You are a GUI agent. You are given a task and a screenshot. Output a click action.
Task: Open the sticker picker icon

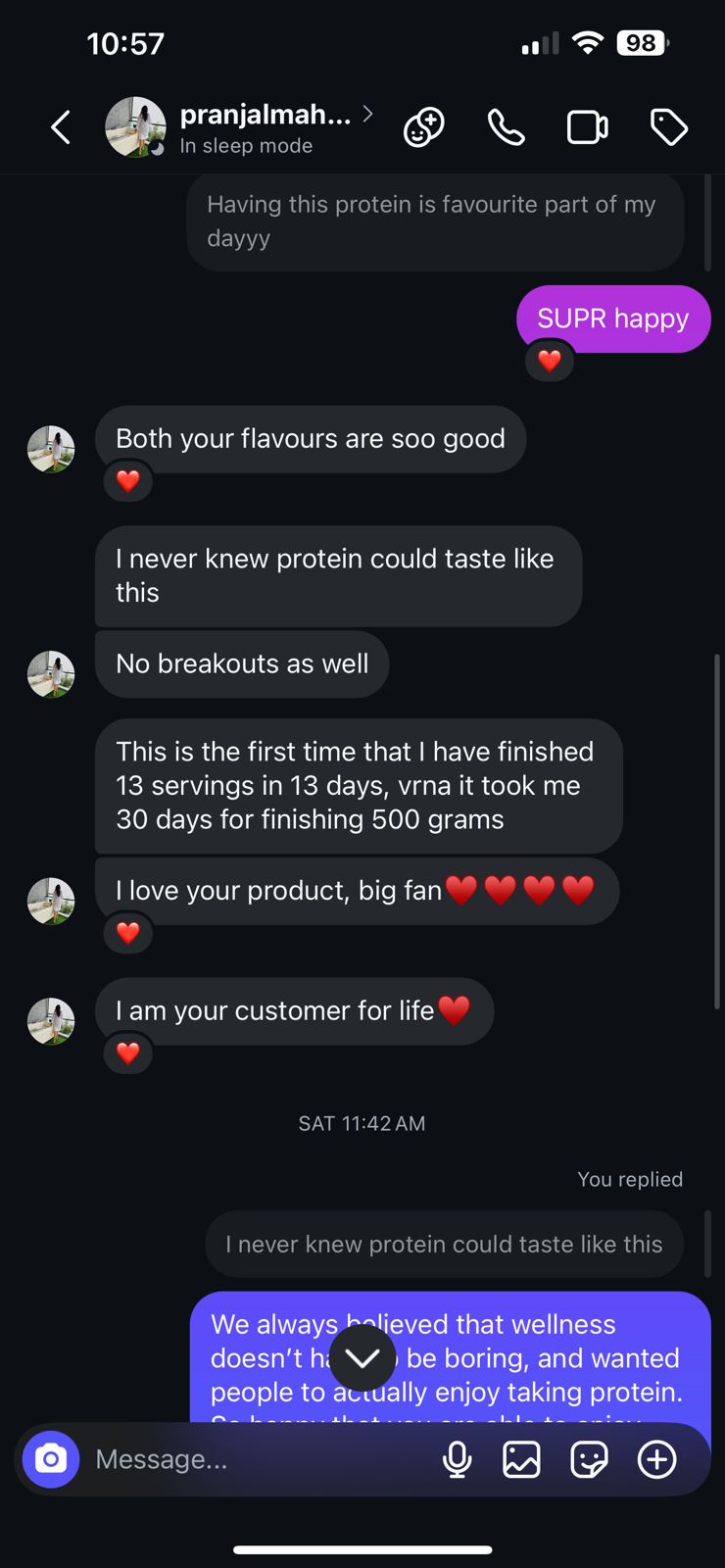(589, 1459)
